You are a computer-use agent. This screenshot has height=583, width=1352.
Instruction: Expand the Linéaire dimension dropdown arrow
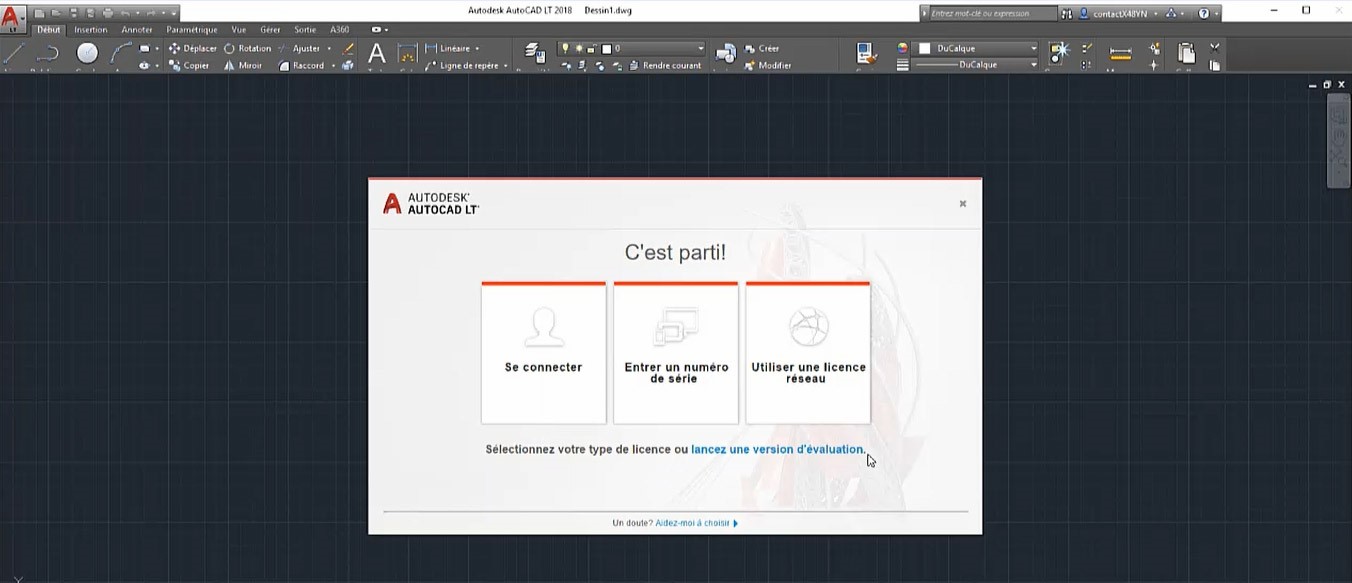pos(477,48)
